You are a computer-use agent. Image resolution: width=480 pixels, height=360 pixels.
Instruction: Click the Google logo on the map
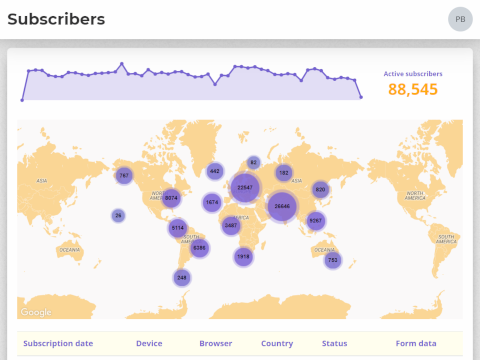tap(36, 312)
